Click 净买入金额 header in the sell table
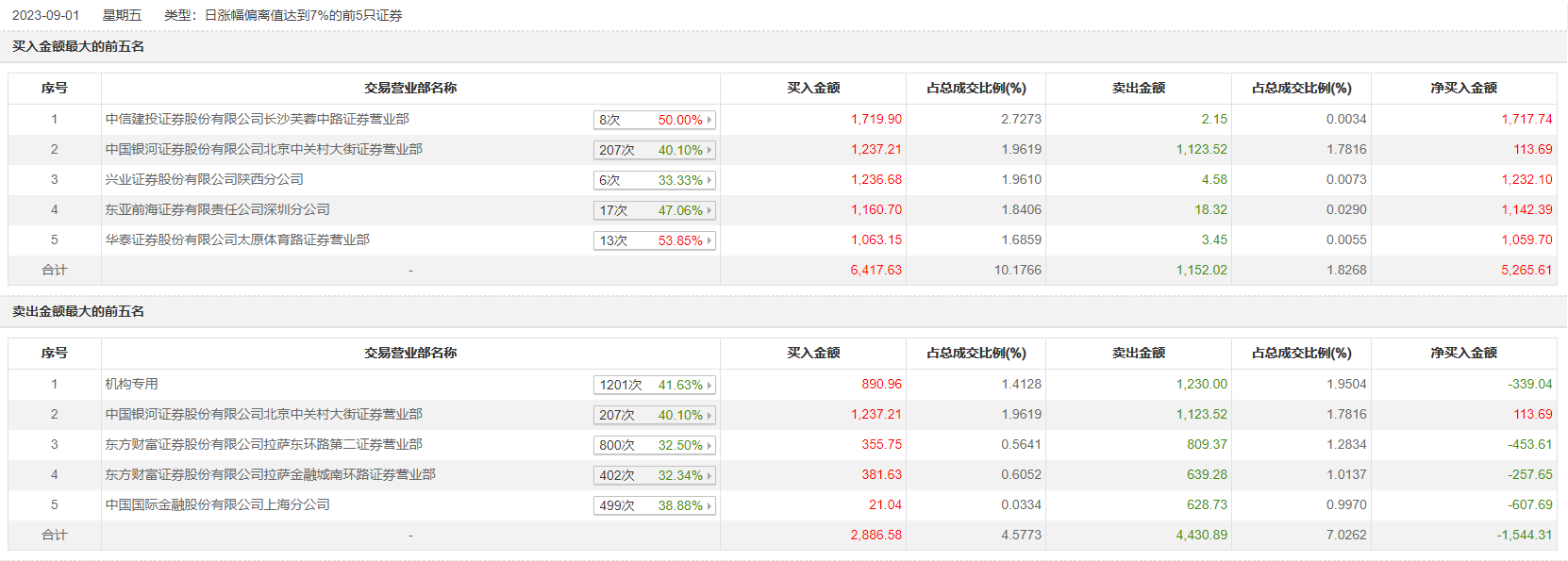This screenshot has height=561, width=1568. click(1463, 353)
